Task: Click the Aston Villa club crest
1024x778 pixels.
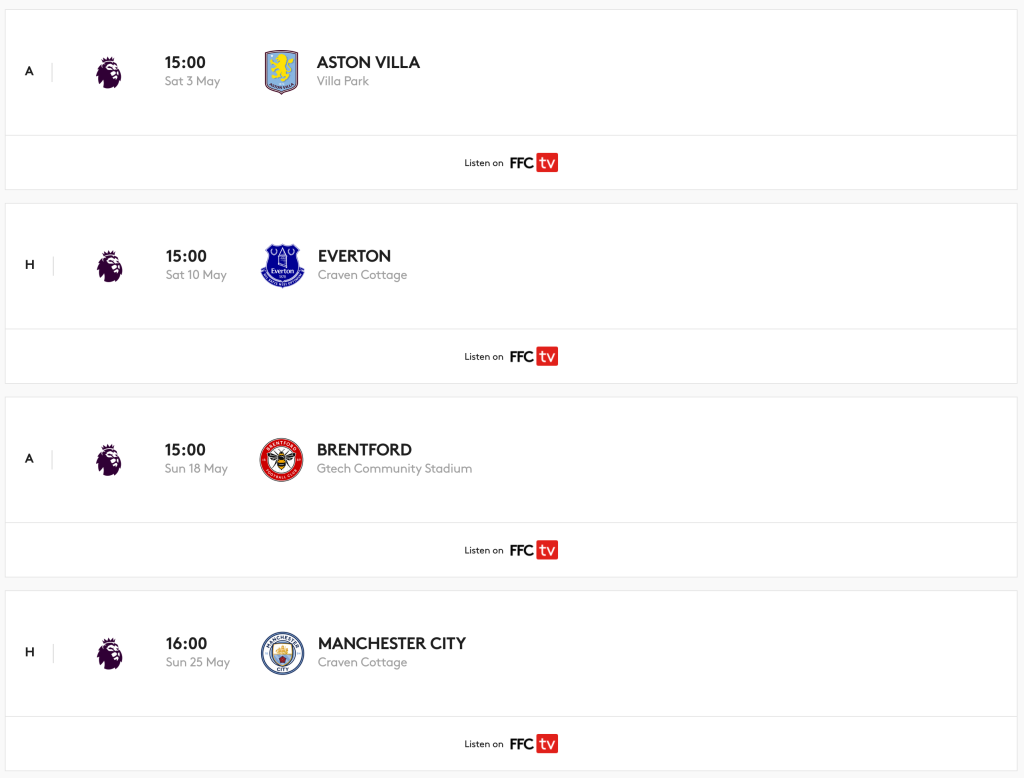Action: 281,72
